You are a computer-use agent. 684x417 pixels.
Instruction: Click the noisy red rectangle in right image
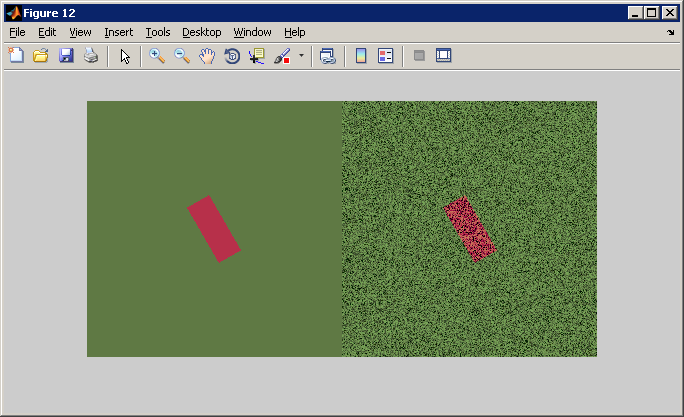pyautogui.click(x=470, y=229)
